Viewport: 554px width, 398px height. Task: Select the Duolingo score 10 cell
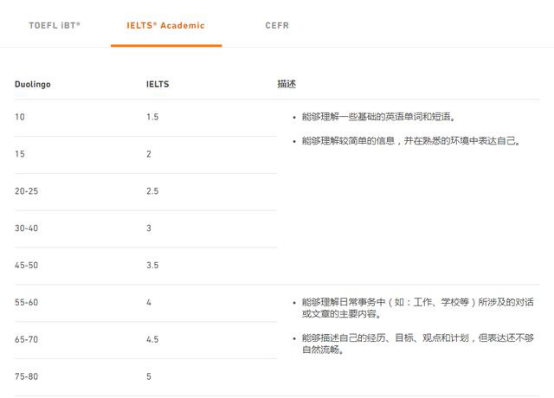20,117
